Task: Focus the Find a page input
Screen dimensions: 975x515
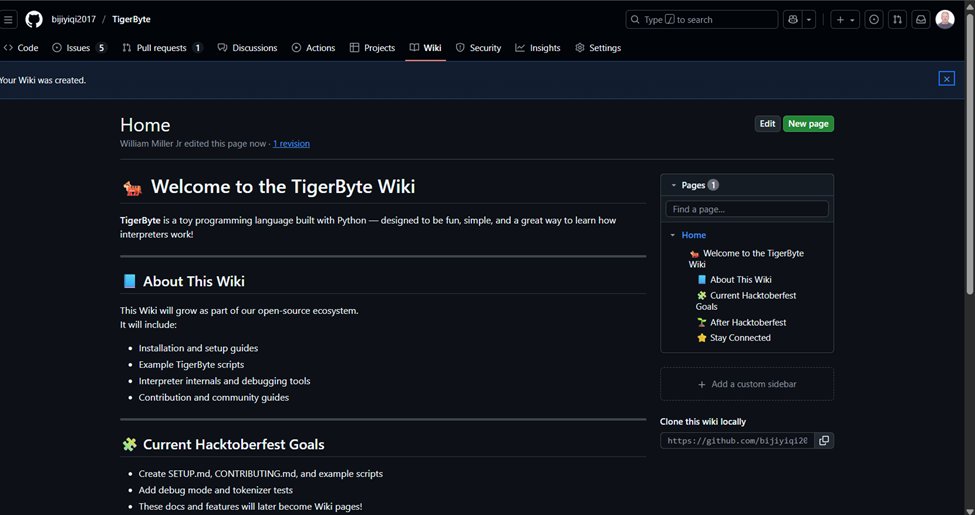Action: 747,209
